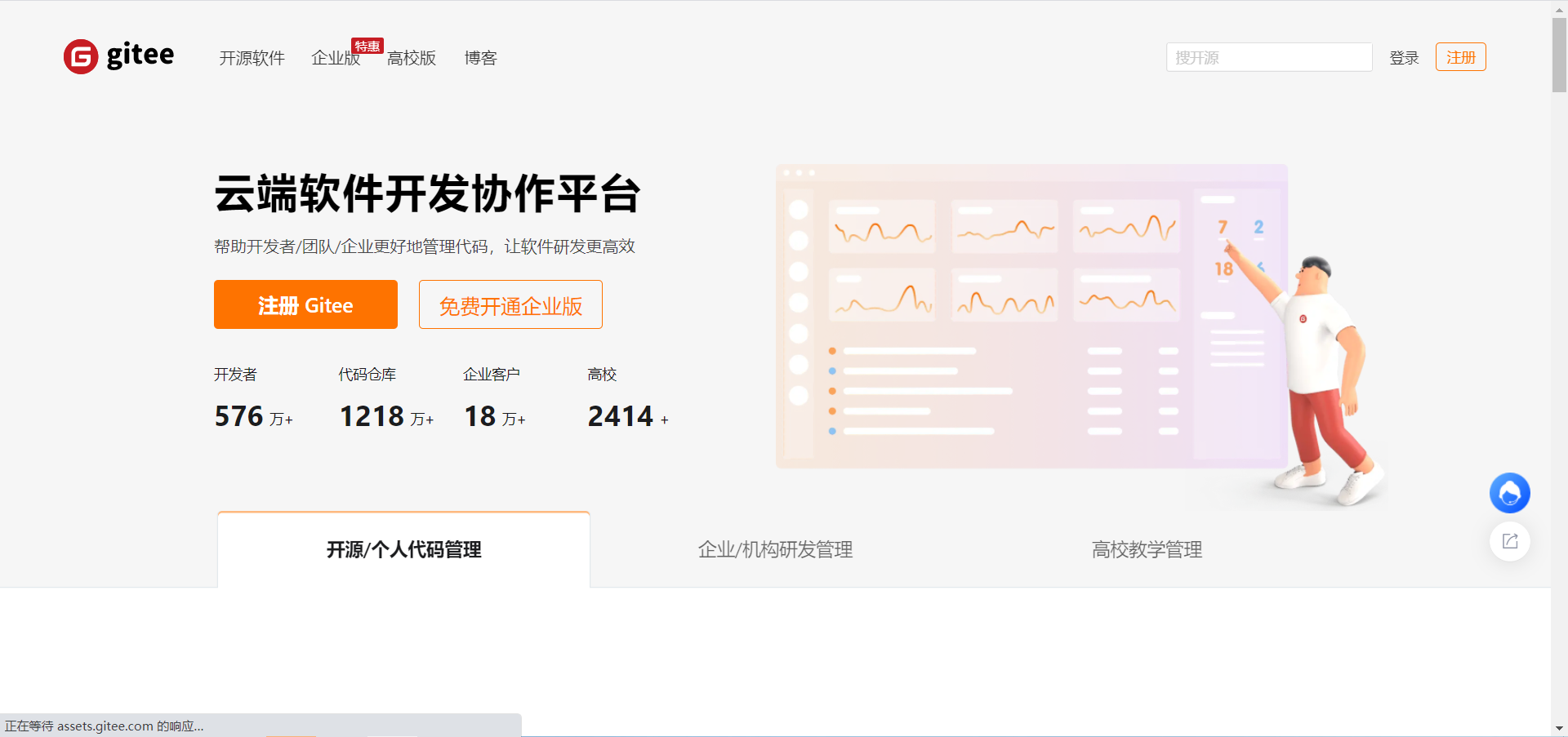This screenshot has height=737, width=1568.
Task: Click the 高校 statistics label
Action: (x=602, y=374)
